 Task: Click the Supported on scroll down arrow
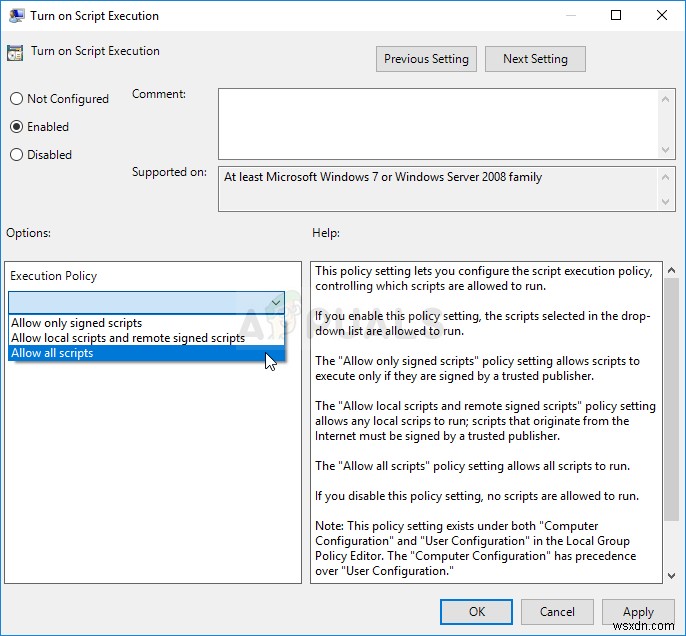coord(665,202)
